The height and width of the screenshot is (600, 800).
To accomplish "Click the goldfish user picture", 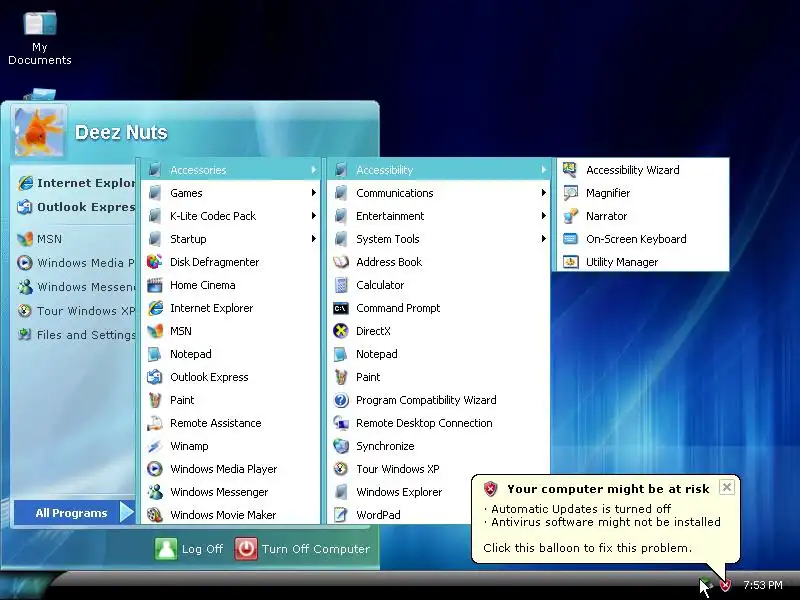I will coord(39,132).
